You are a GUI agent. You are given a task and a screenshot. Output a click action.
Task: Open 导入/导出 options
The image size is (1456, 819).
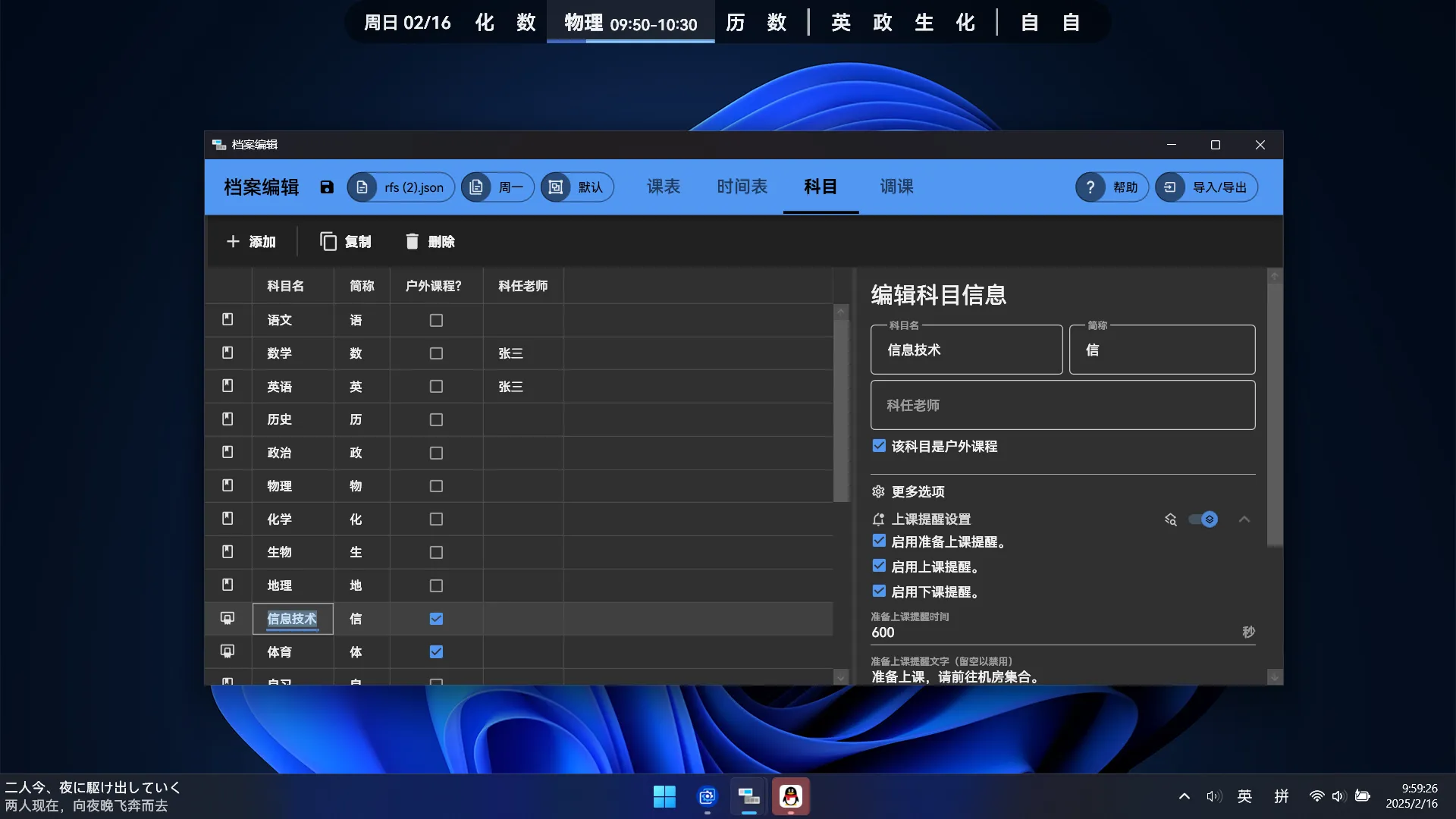pyautogui.click(x=1206, y=187)
